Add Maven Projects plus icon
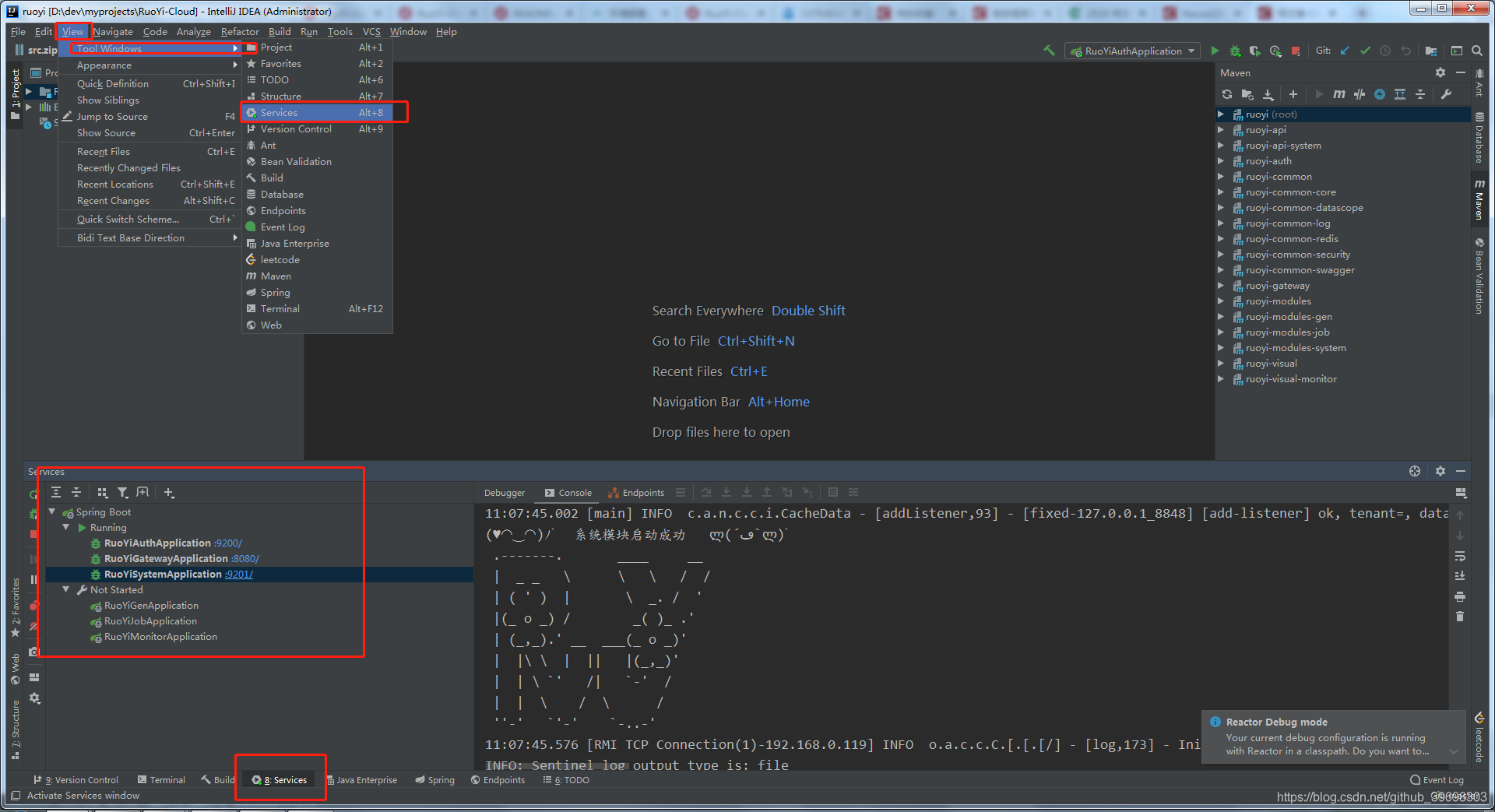This screenshot has height=812, width=1495. tap(1293, 94)
